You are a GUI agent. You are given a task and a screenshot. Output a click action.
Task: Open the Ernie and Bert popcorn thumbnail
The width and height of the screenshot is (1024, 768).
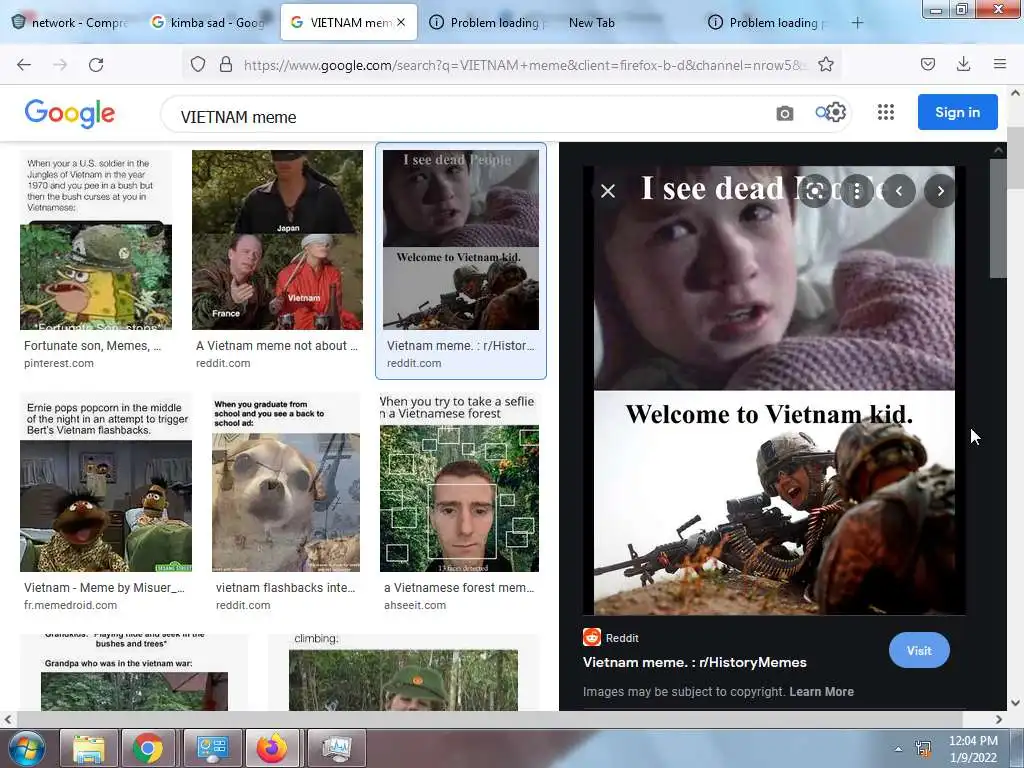(x=106, y=483)
